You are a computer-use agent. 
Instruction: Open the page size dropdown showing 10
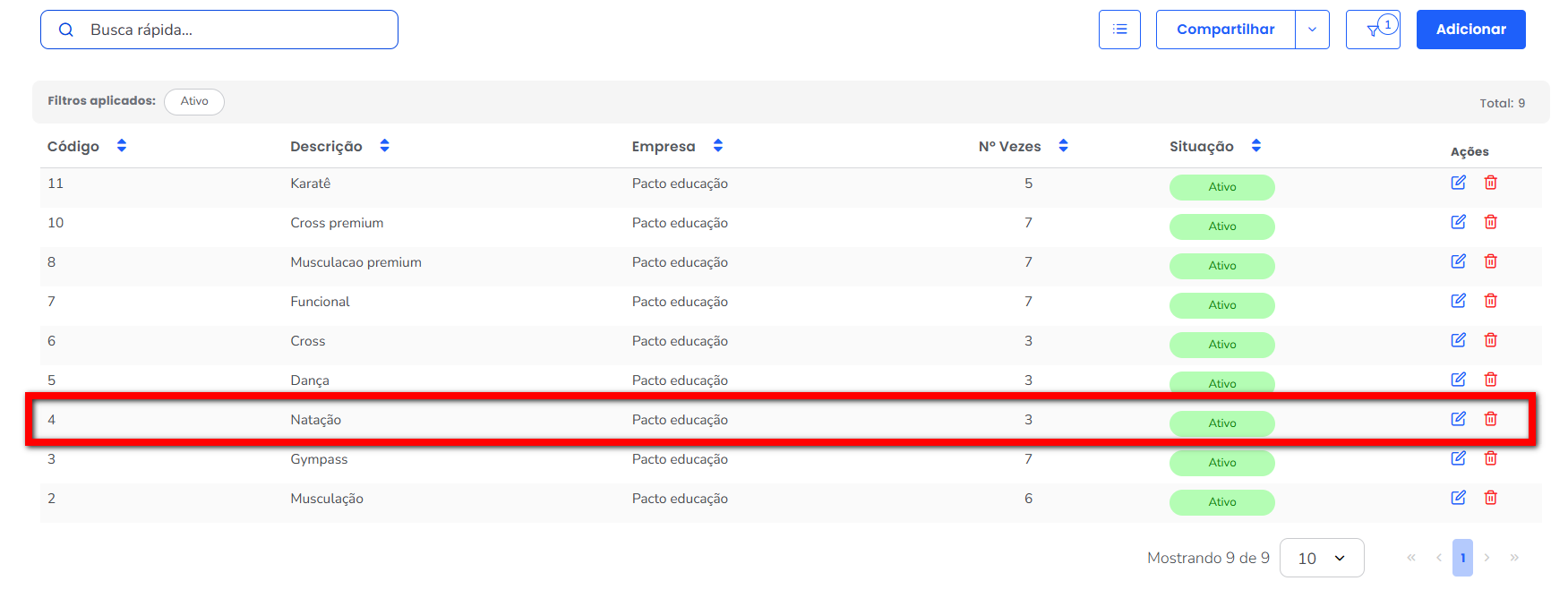point(1321,558)
